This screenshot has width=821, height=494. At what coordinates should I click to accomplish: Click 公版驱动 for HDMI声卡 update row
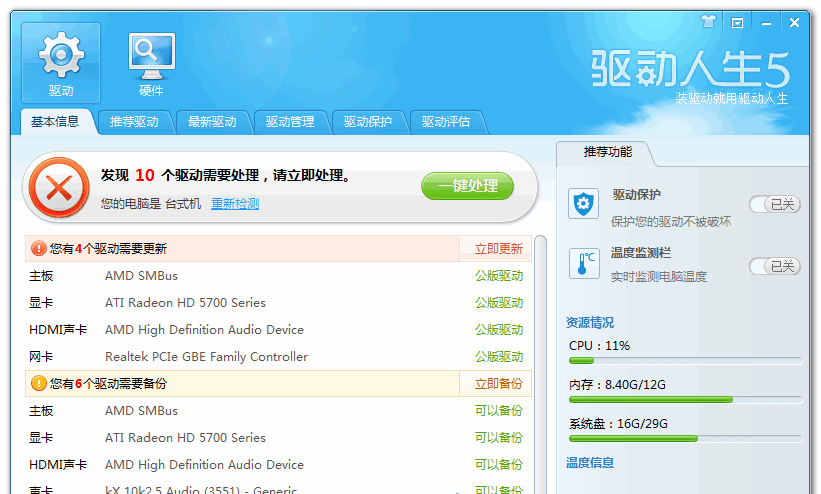498,330
